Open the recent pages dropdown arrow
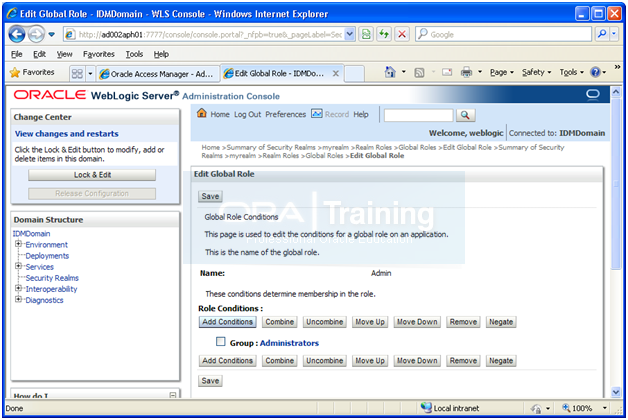Viewport: 628px width, 420px height. (x=52, y=34)
